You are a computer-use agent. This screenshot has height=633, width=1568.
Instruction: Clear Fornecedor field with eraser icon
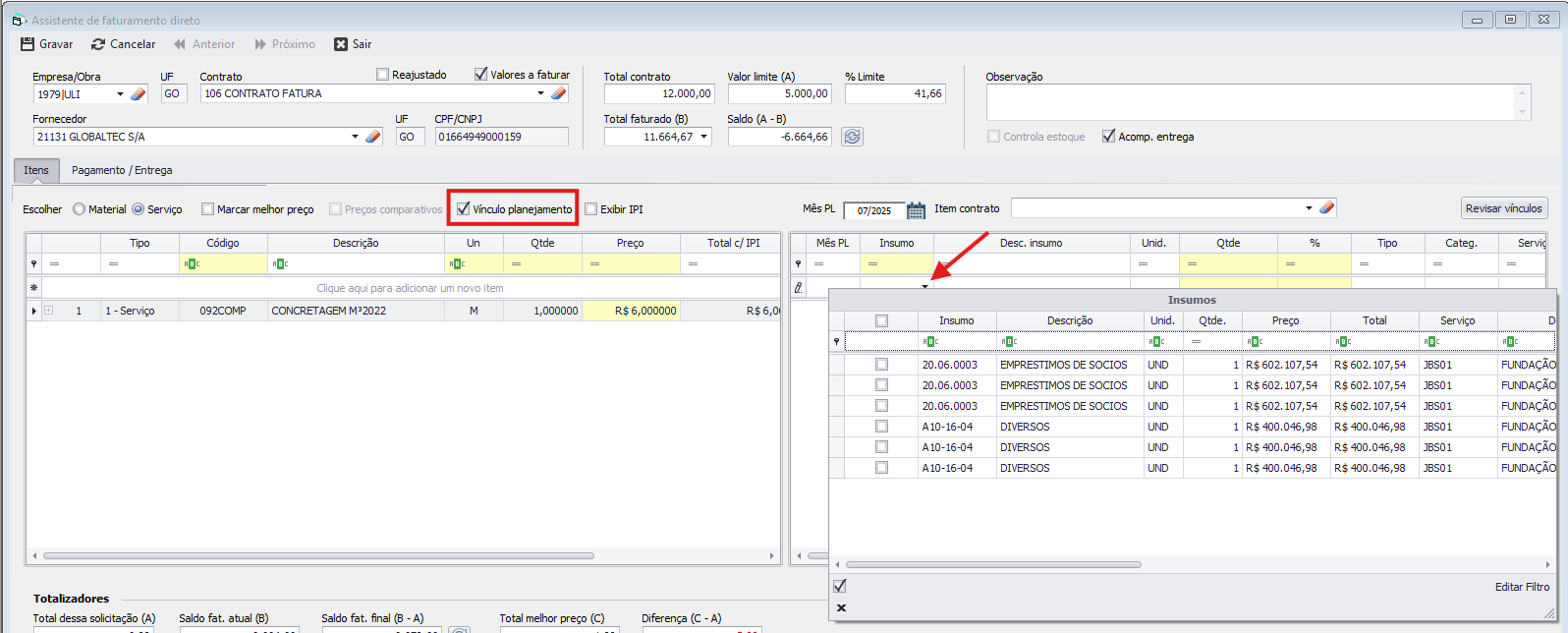pyautogui.click(x=373, y=137)
